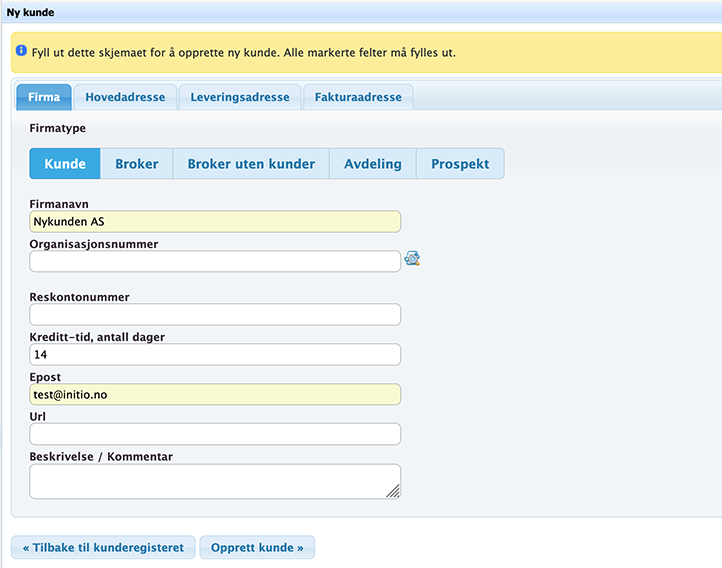
Task: Switch Firmatype to Prospekt
Action: (x=460, y=164)
